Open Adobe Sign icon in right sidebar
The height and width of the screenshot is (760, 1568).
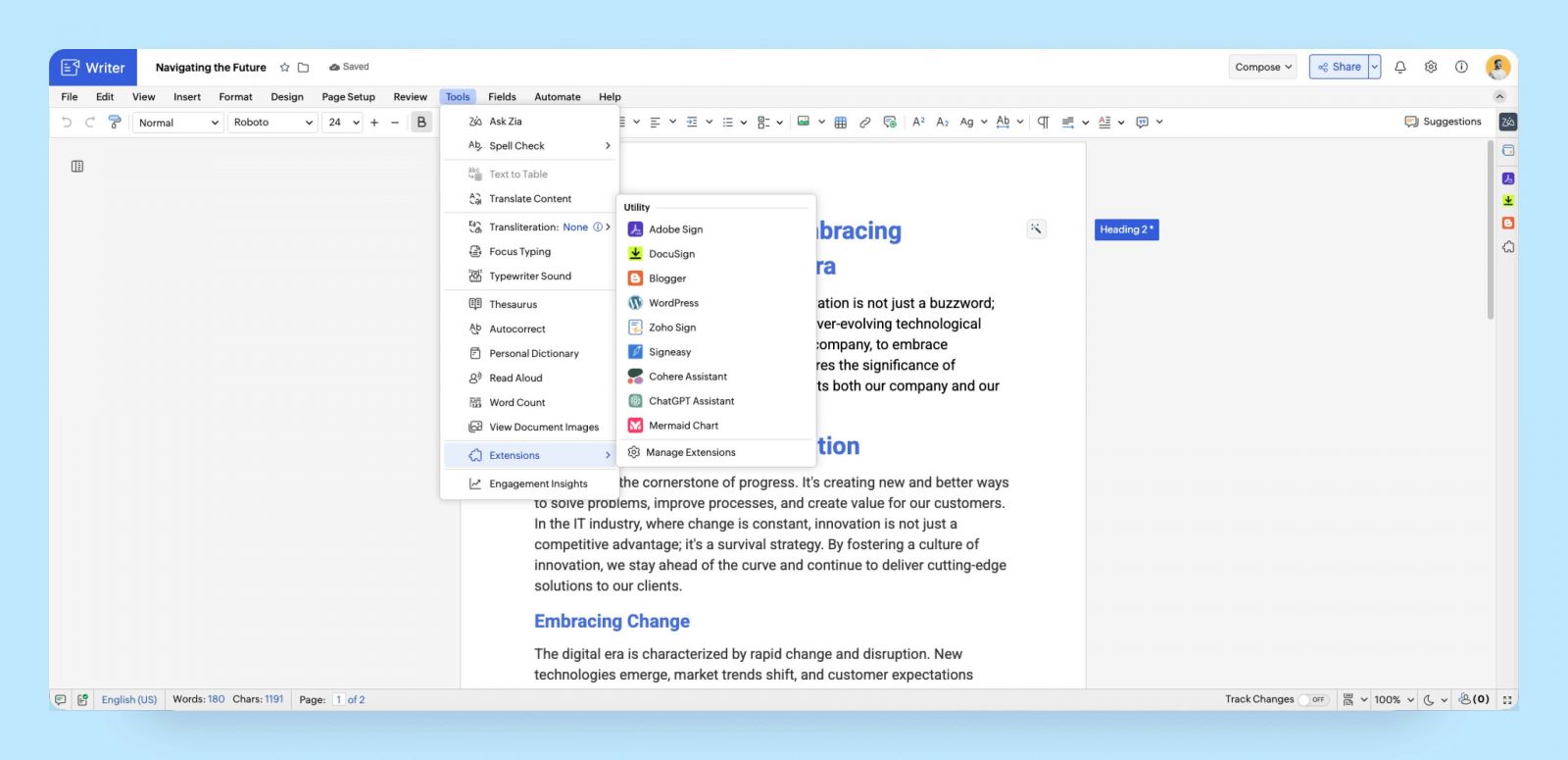point(1508,178)
